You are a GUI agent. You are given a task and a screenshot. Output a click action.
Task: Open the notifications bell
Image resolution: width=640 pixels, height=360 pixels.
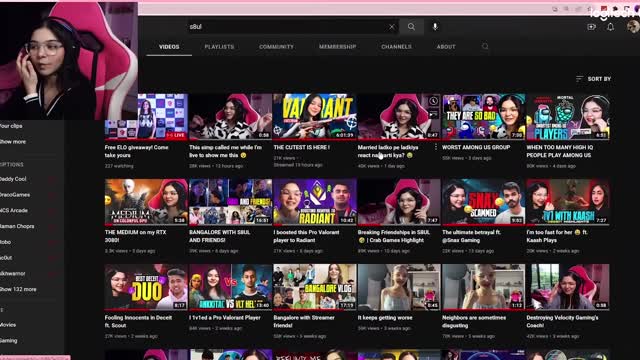(x=610, y=27)
